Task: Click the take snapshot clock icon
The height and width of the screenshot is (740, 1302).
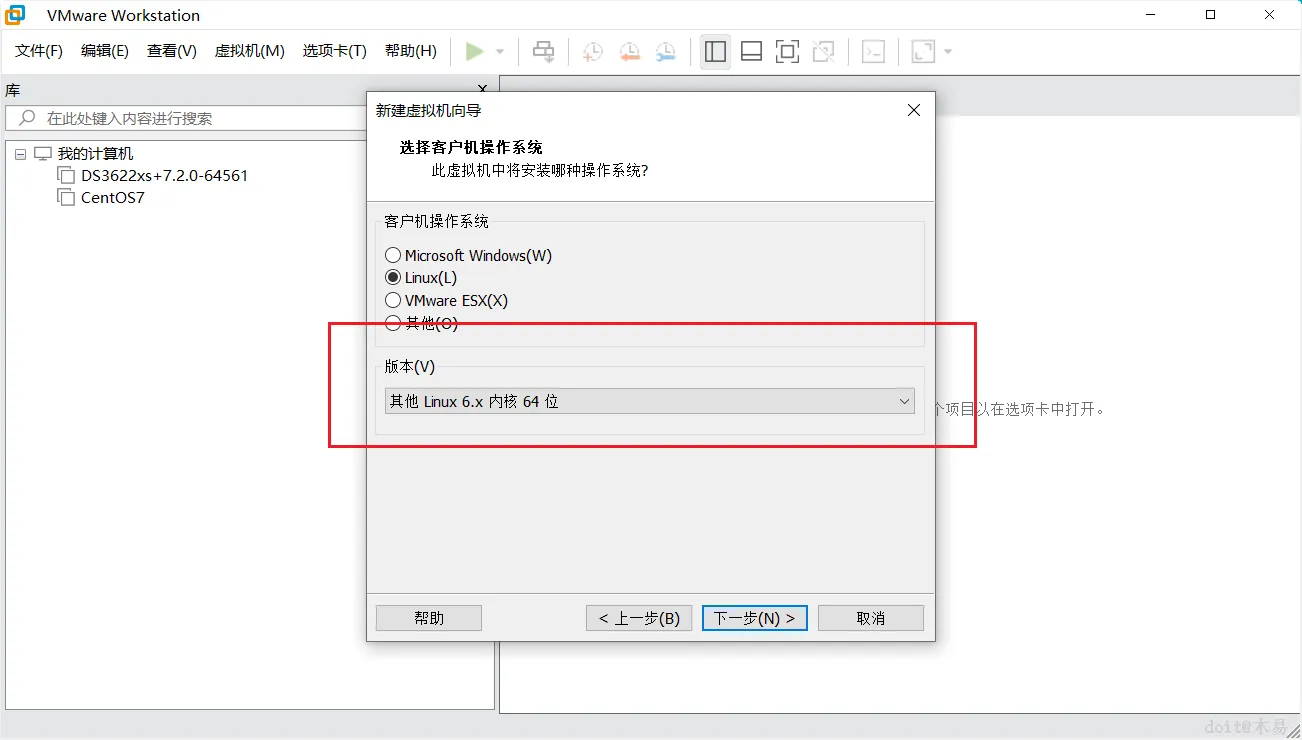Action: 593,51
